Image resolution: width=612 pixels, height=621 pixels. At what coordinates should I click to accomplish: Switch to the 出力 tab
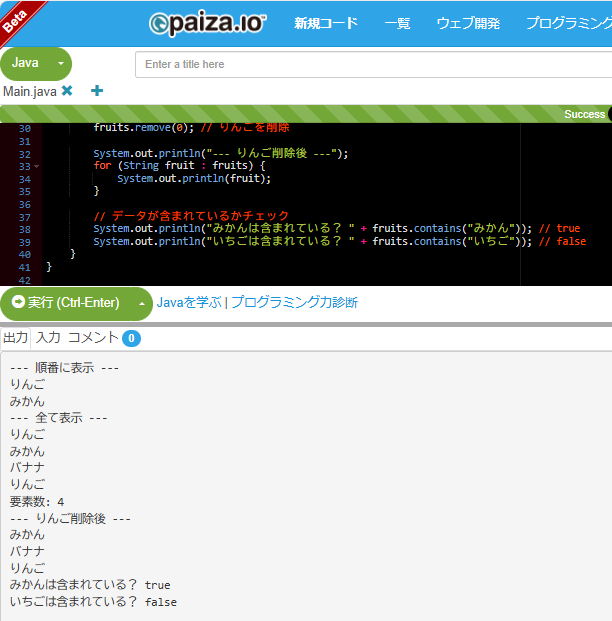tap(16, 338)
